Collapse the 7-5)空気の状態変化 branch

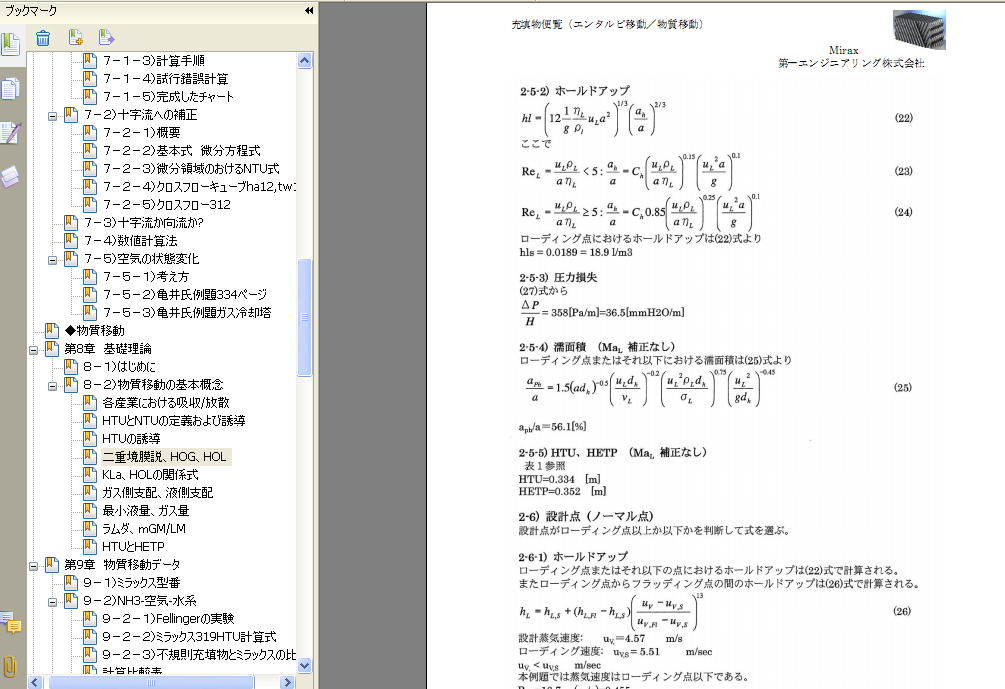coord(53,260)
